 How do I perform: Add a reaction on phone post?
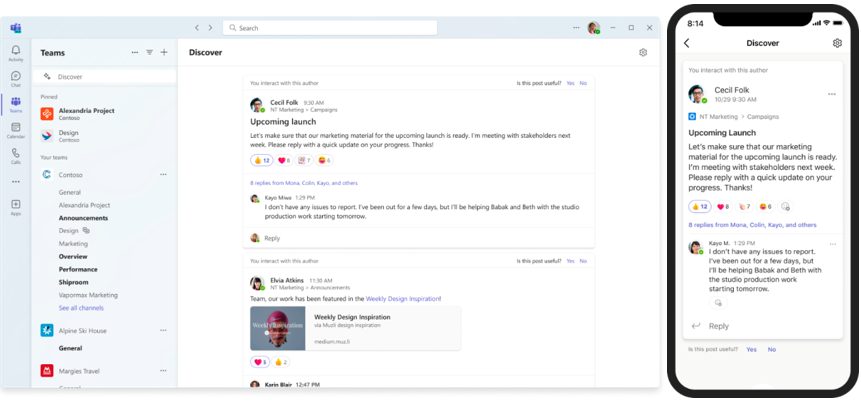786,206
